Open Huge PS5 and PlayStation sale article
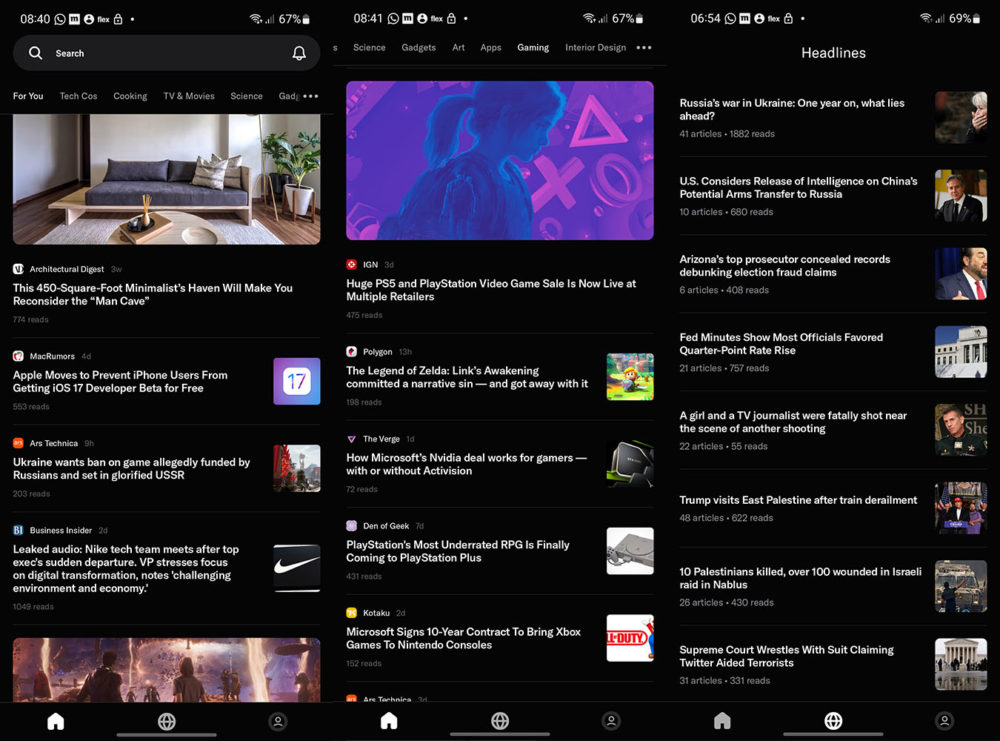This screenshot has height=741, width=1000. pyautogui.click(x=491, y=290)
